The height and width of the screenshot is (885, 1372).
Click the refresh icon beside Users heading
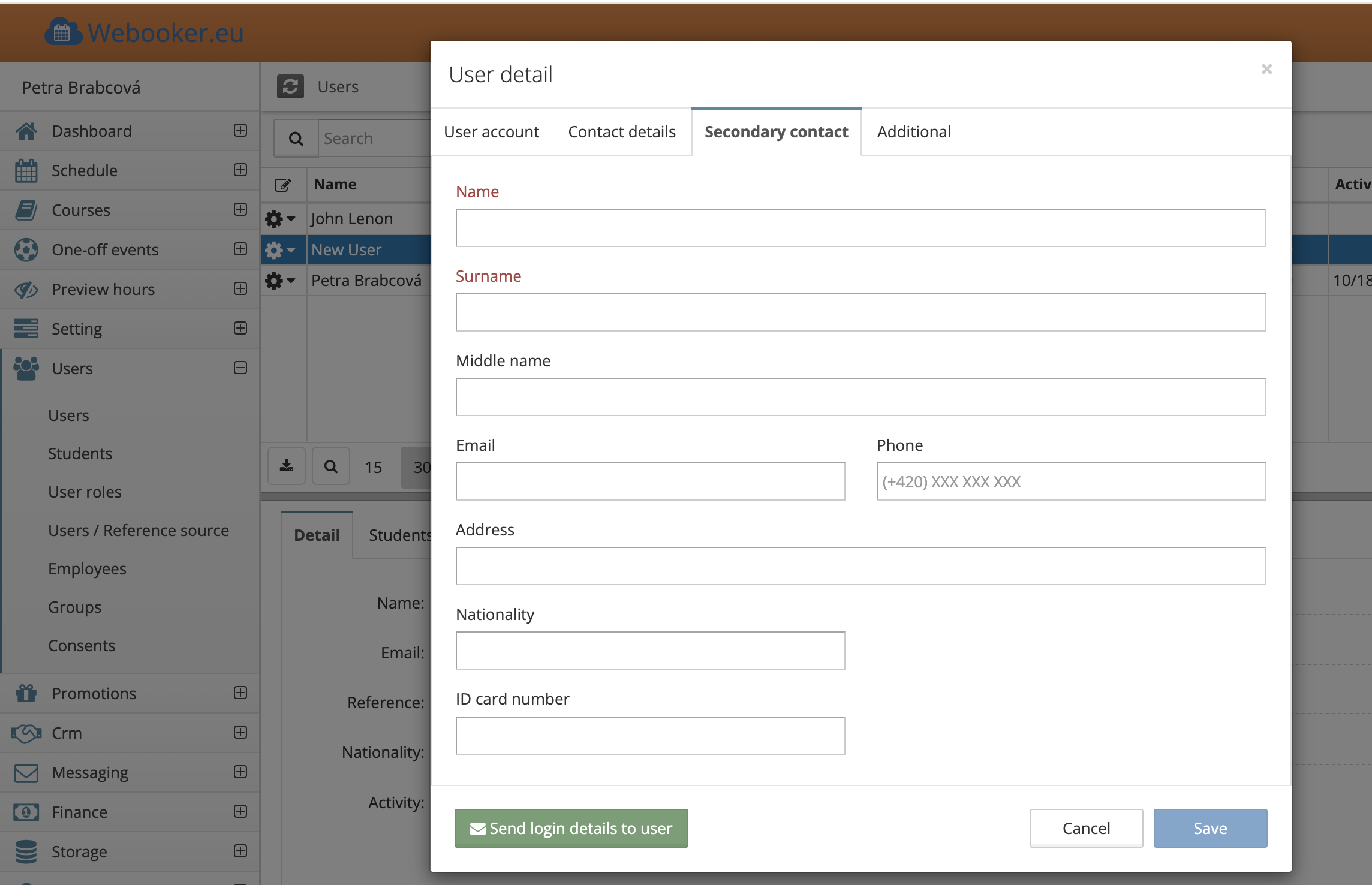click(290, 87)
